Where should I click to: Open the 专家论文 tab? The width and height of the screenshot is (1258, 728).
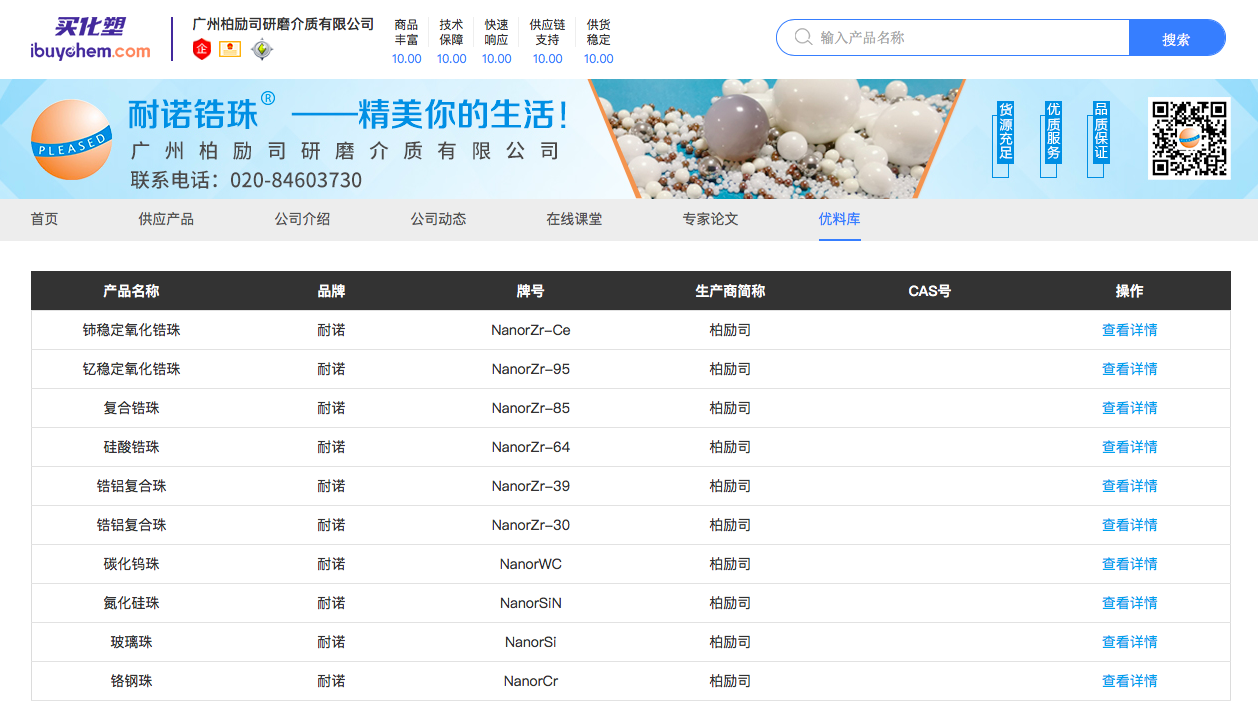click(710, 219)
